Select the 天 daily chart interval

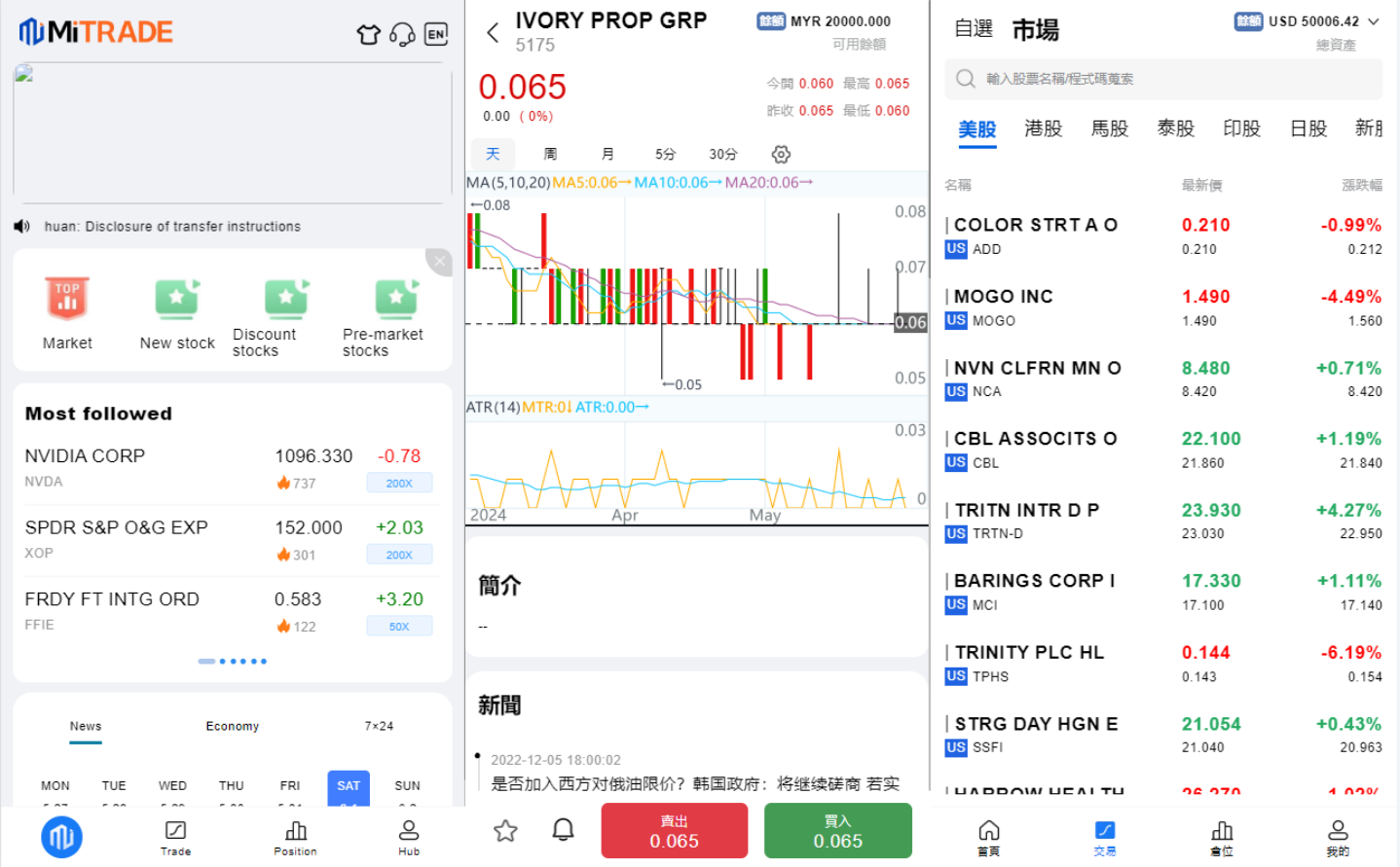[493, 154]
